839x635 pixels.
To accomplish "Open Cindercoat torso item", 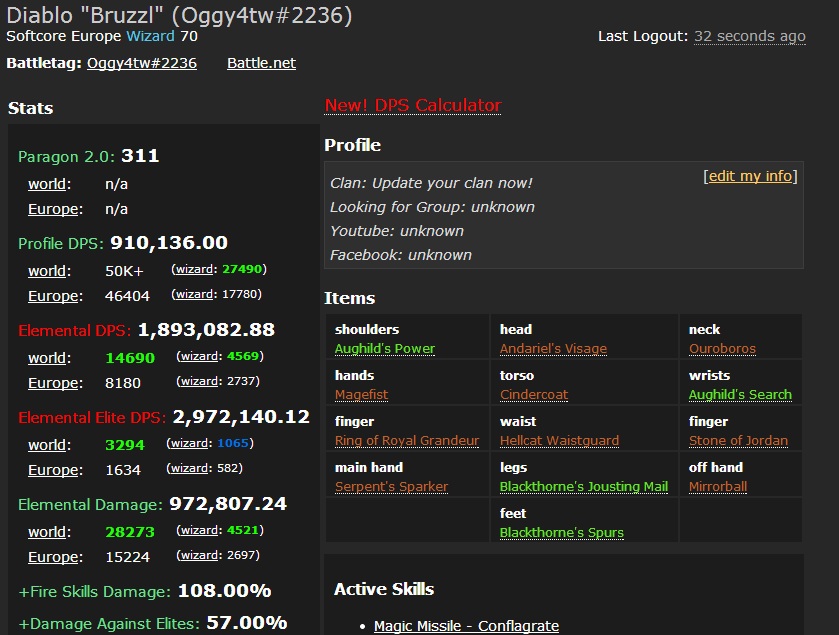I will click(534, 395).
